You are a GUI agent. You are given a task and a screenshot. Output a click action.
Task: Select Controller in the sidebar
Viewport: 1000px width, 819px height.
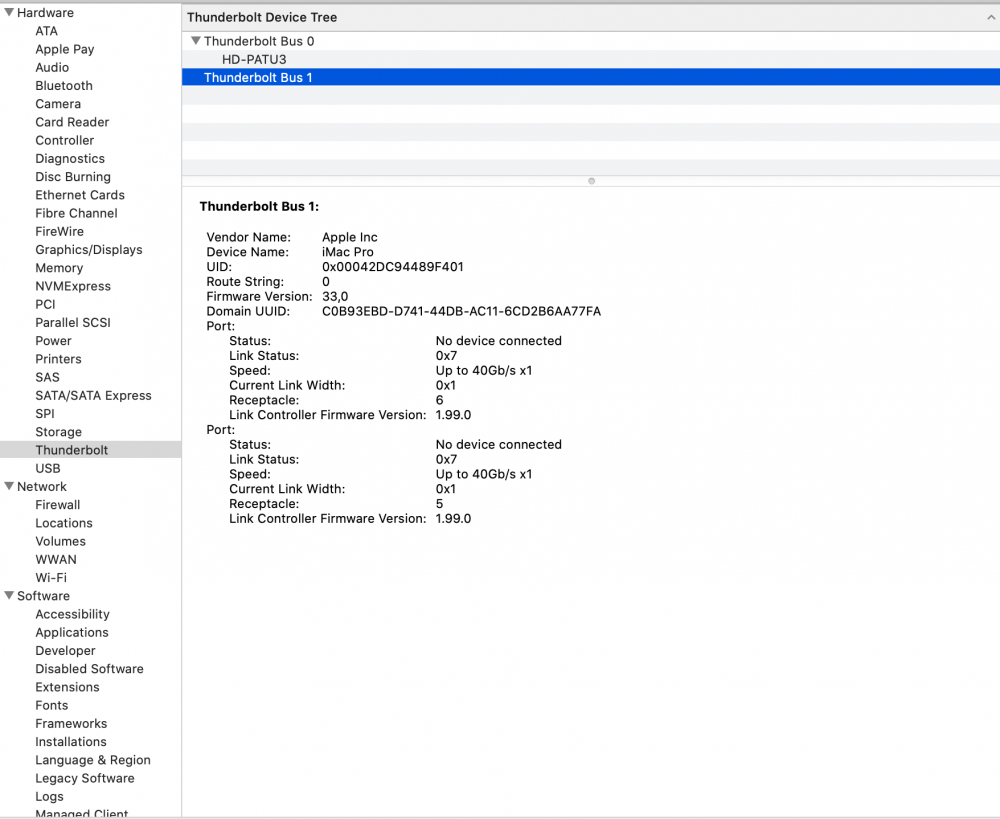[x=64, y=140]
